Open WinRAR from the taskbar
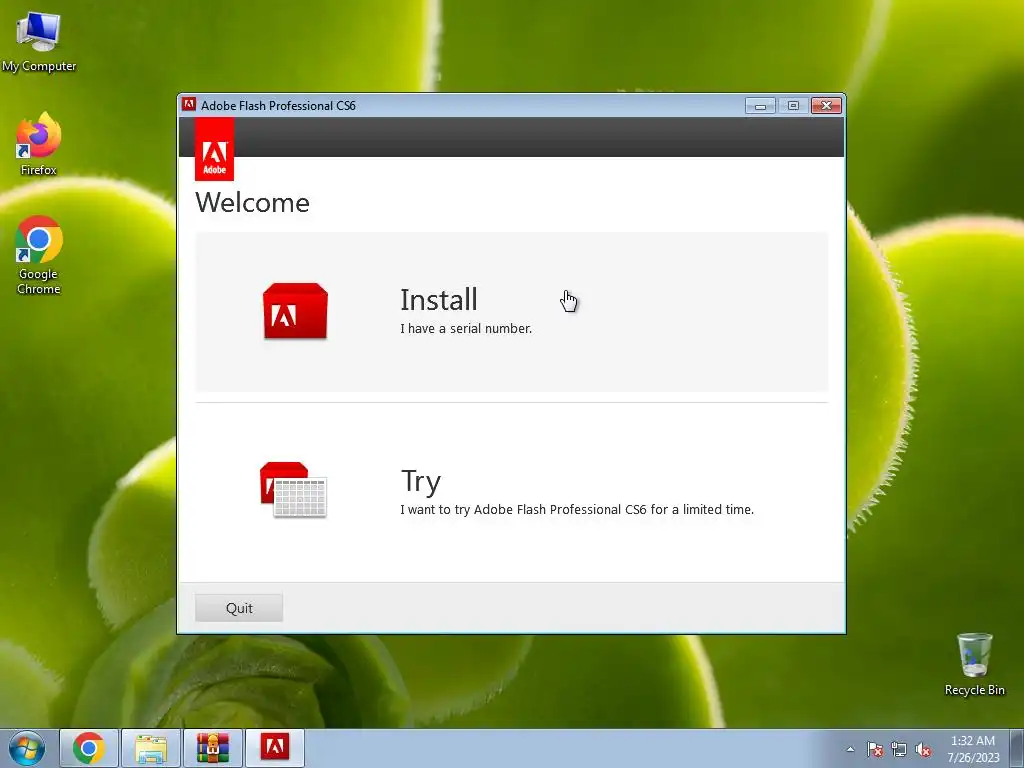Screen dimensions: 1024x768 pyautogui.click(x=213, y=748)
